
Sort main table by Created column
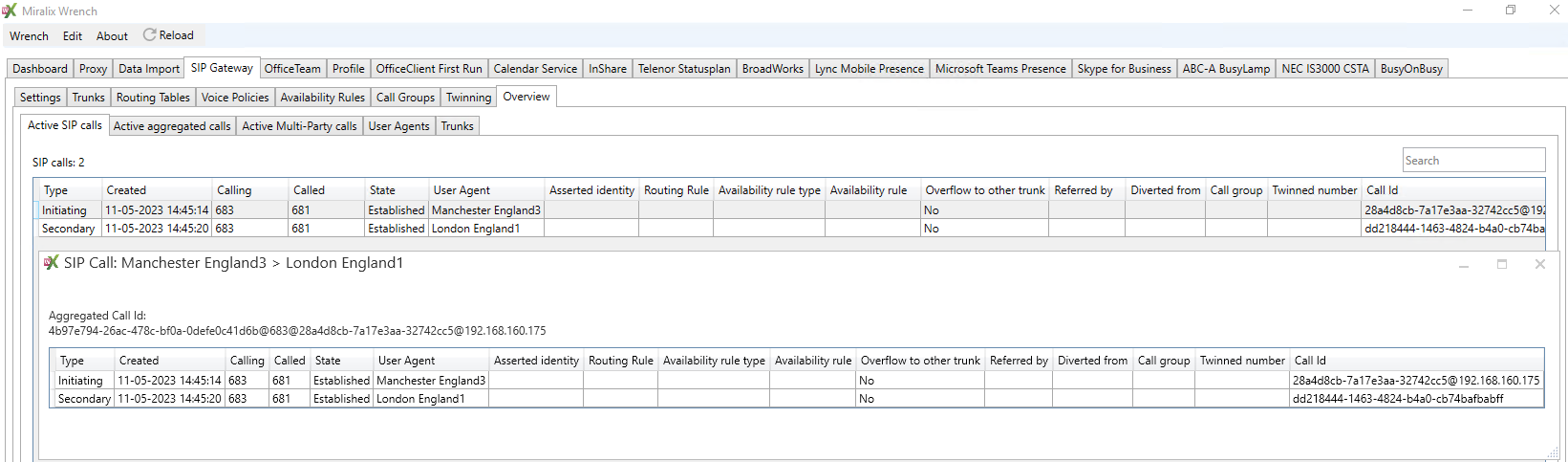pos(156,190)
